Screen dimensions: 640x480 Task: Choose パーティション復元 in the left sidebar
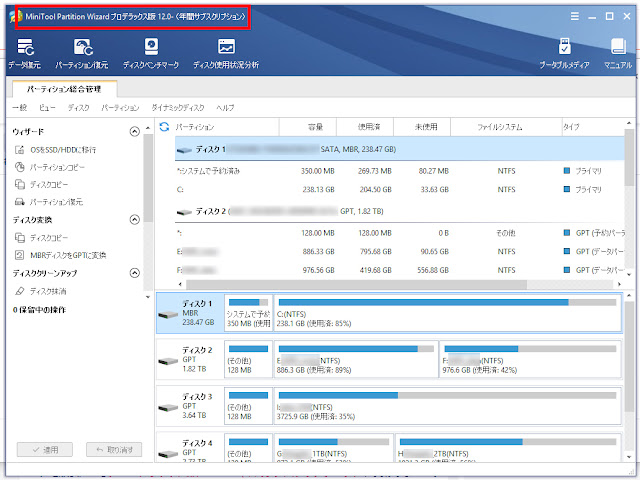[x=49, y=202]
